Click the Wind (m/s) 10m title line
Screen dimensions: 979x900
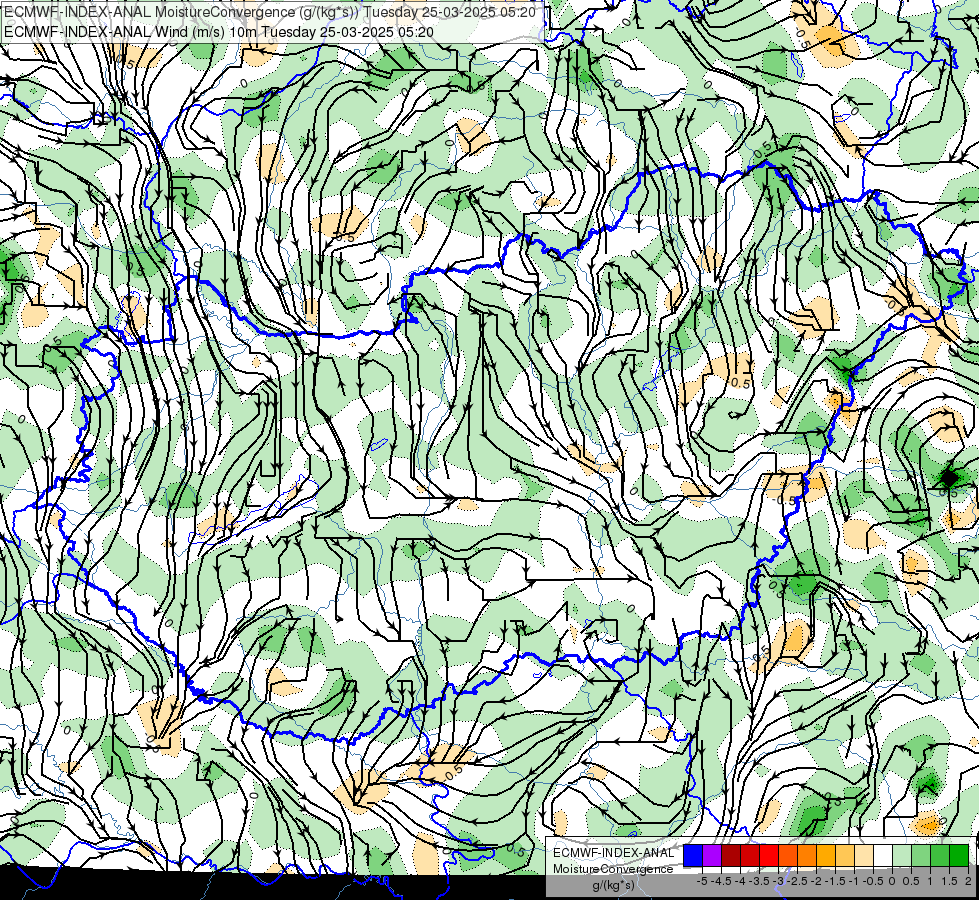click(x=219, y=32)
